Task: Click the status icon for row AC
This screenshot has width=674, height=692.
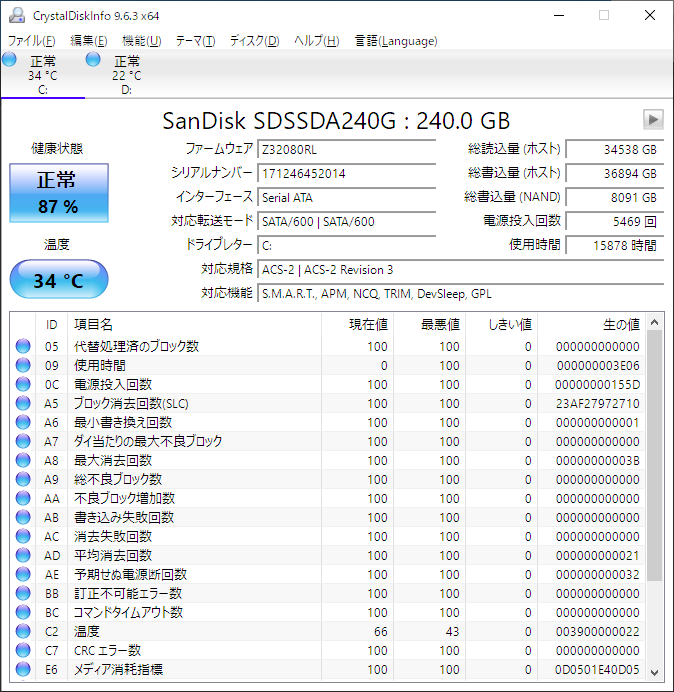Action: click(x=23, y=536)
